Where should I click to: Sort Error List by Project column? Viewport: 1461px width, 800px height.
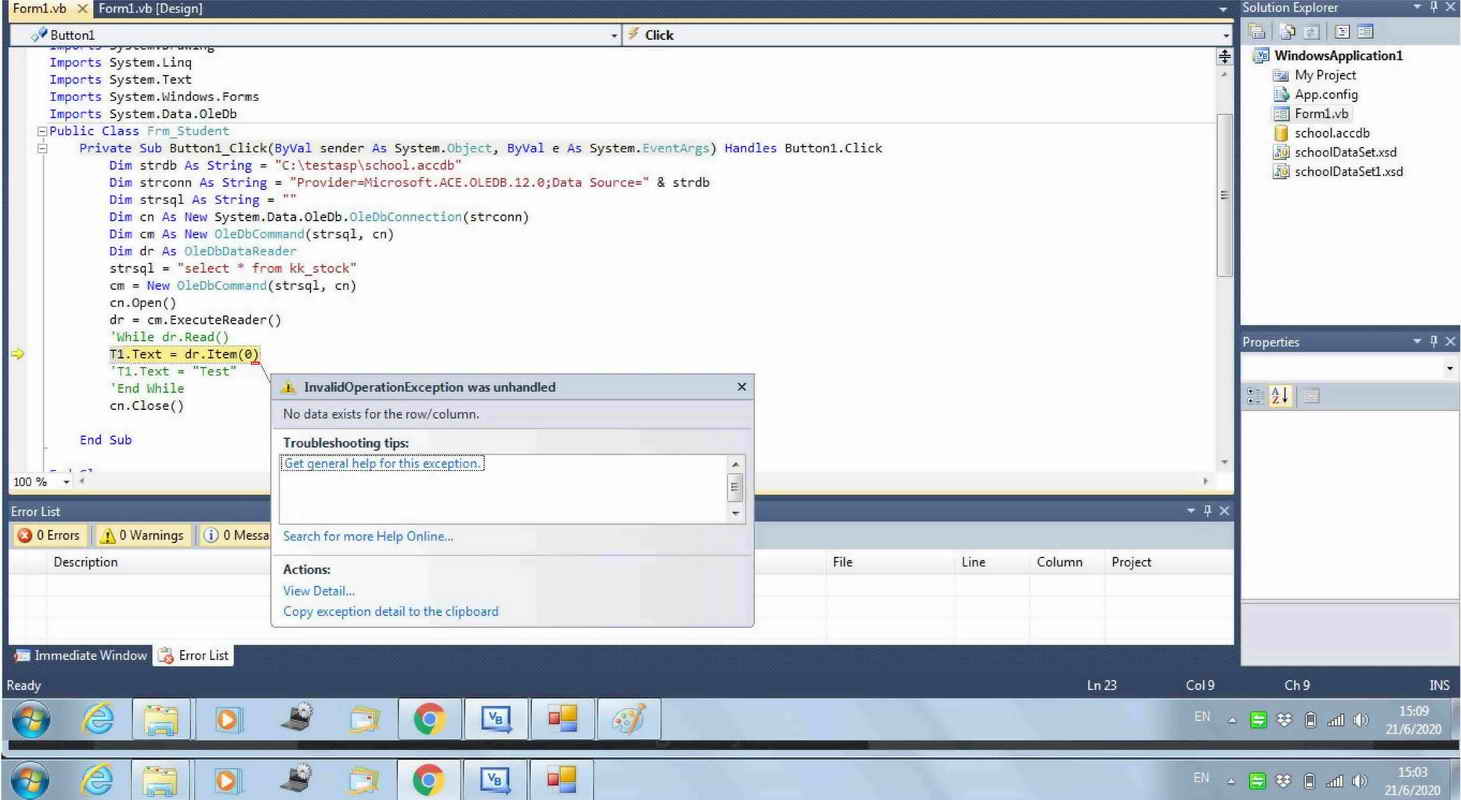pos(1132,562)
